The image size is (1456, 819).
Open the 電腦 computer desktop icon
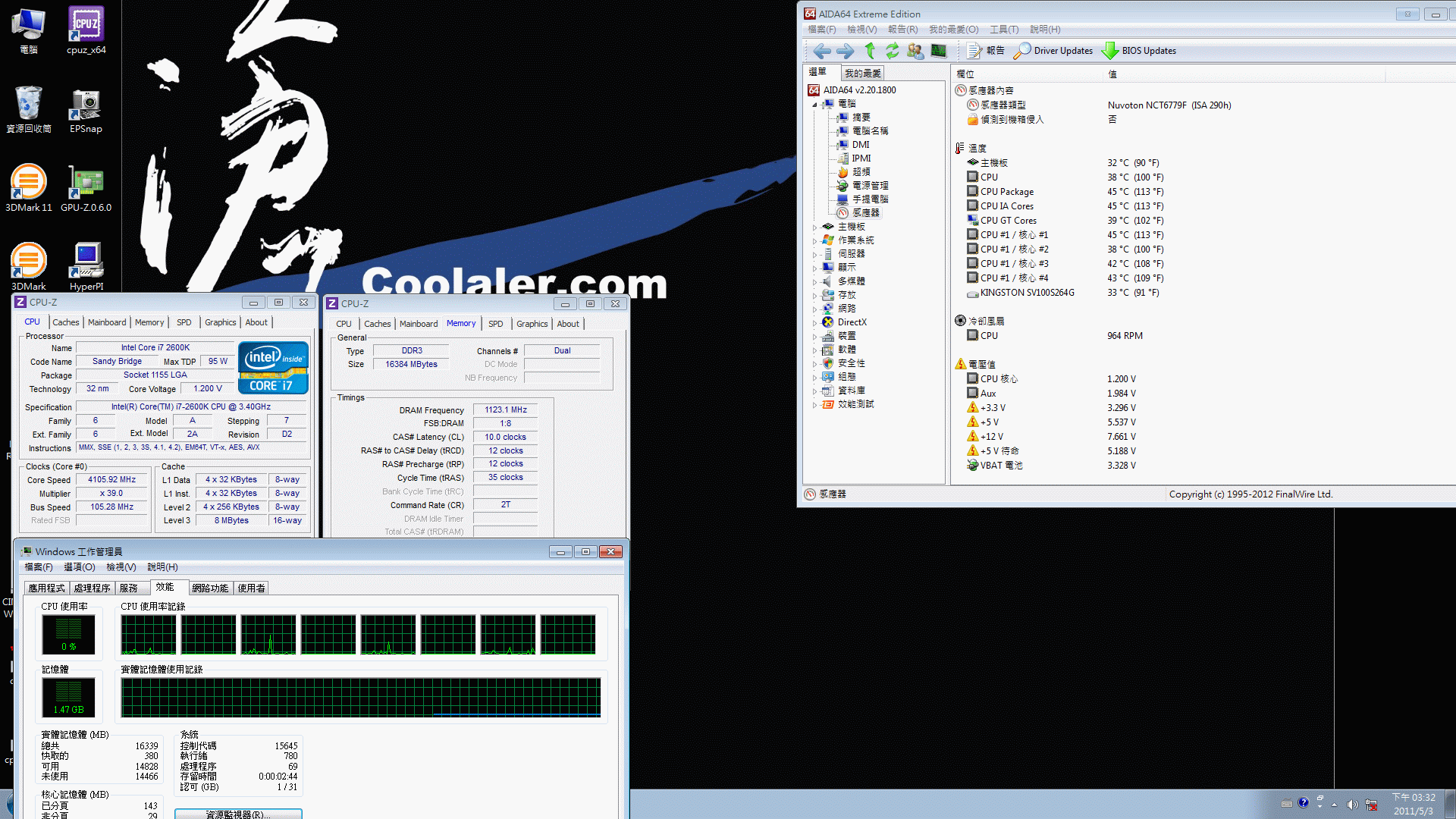click(x=29, y=31)
